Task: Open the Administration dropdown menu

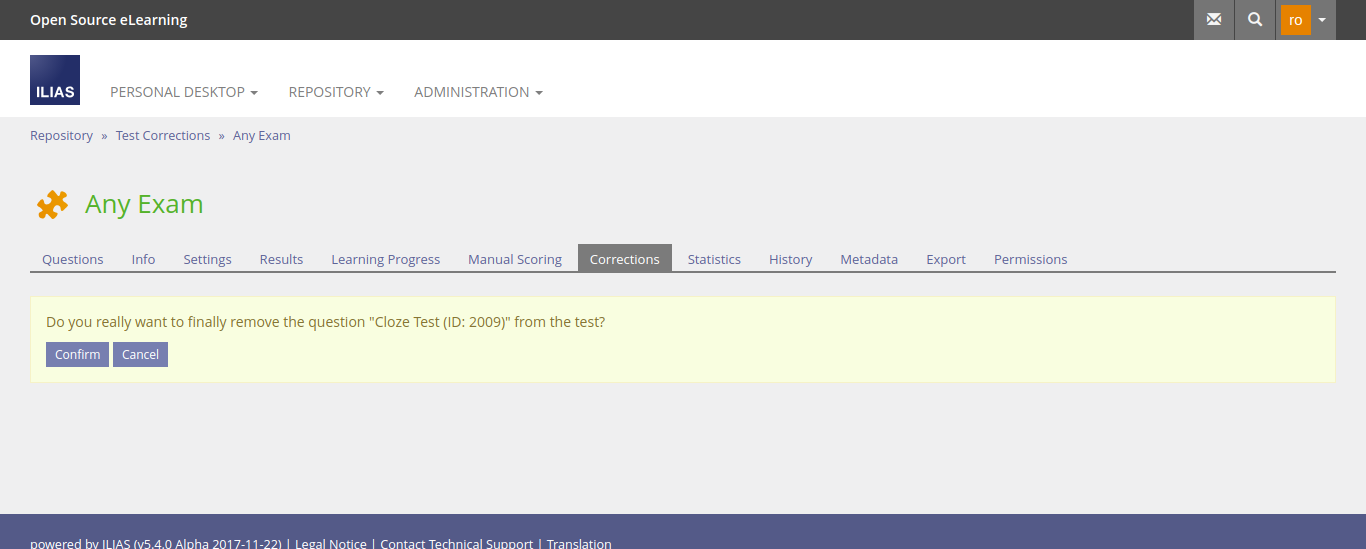Action: pyautogui.click(x=478, y=92)
